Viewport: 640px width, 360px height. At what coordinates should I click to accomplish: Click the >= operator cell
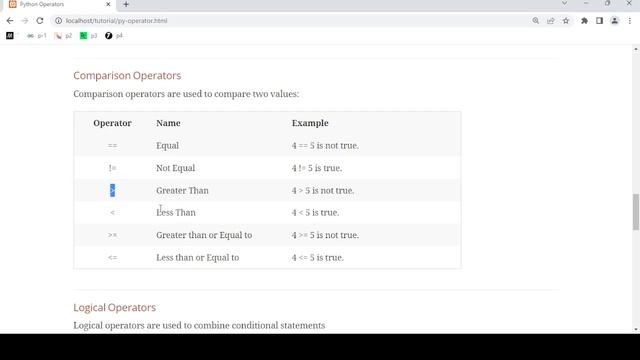click(x=112, y=235)
